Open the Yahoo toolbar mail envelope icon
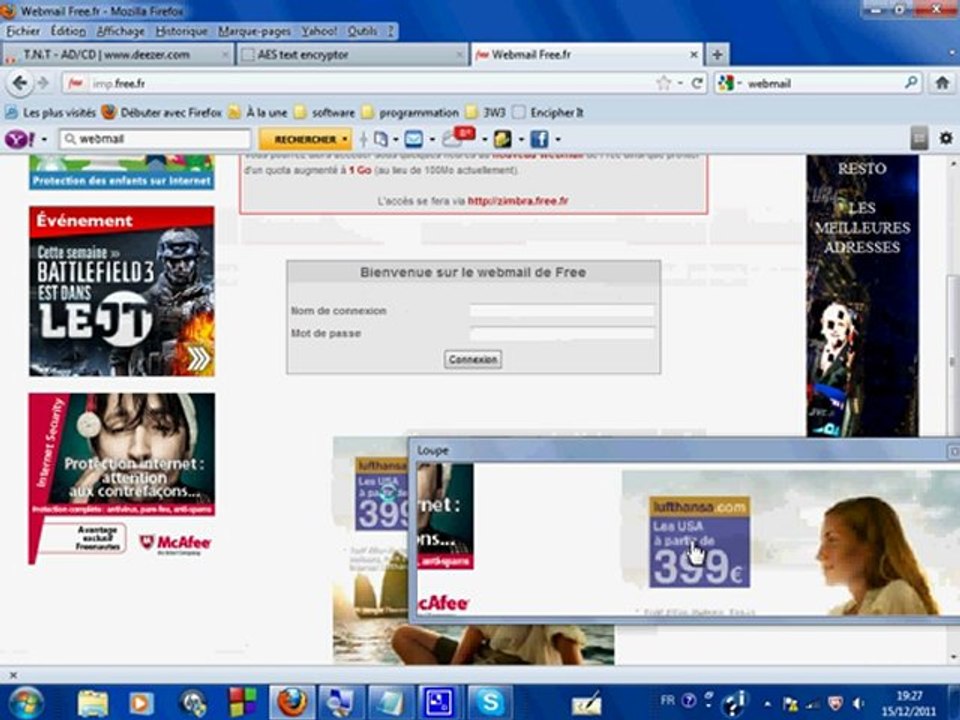This screenshot has height=720, width=960. pos(414,139)
